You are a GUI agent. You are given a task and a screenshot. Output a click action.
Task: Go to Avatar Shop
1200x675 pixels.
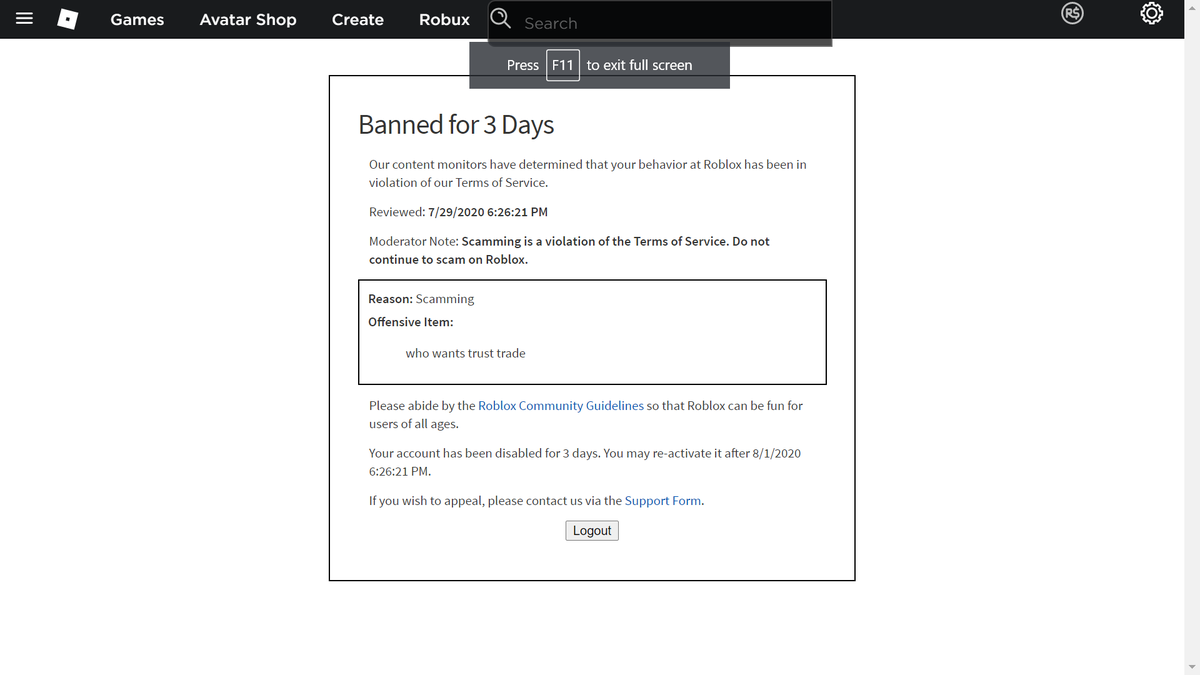click(248, 19)
